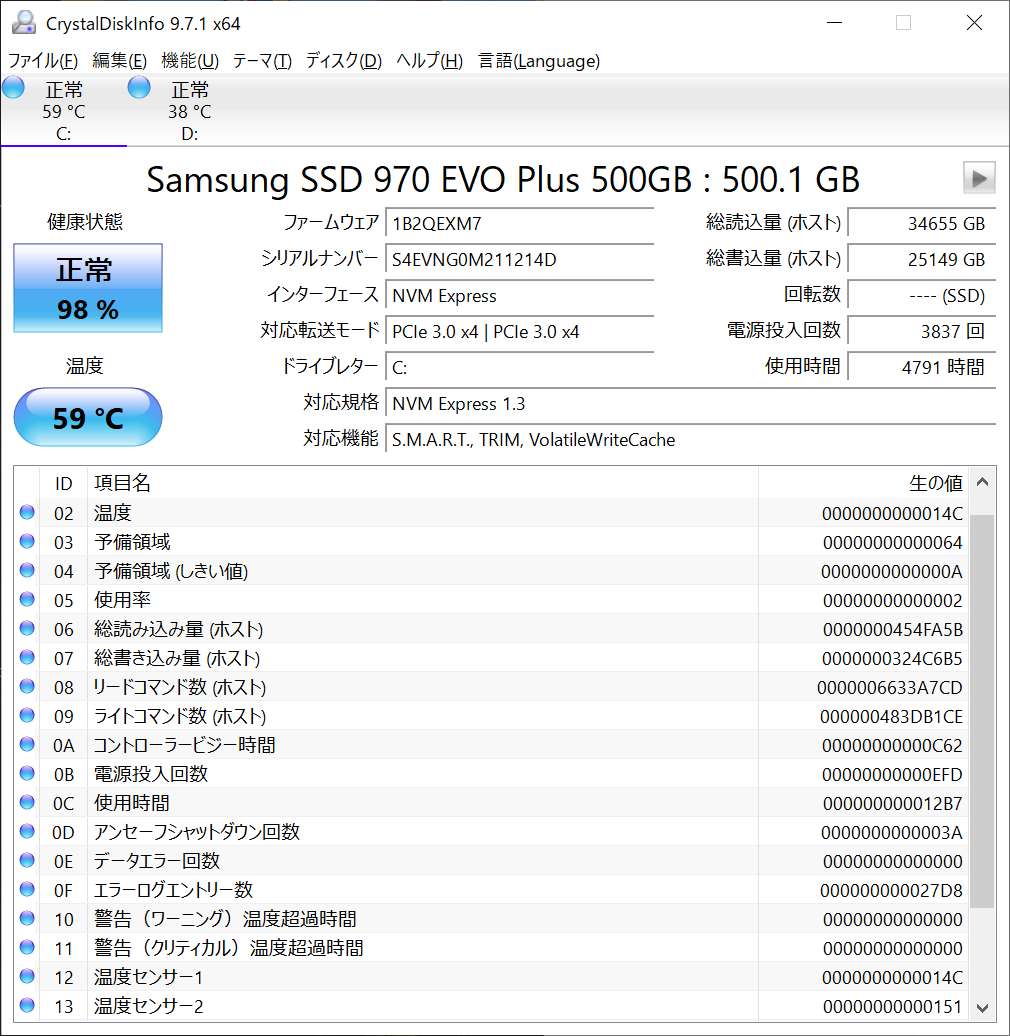Image resolution: width=1010 pixels, height=1036 pixels.
Task: Open the テーマ(T) menu
Action: 262,61
